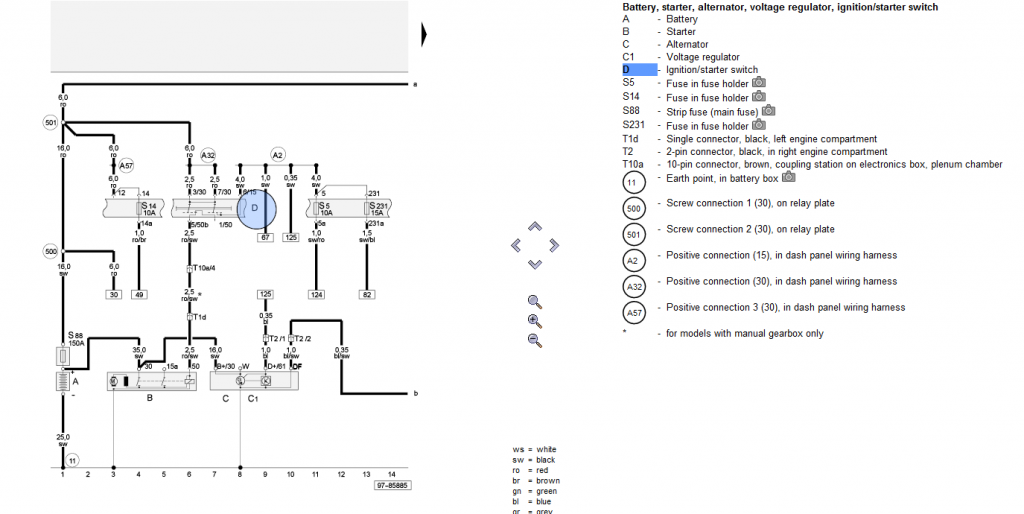Click the 501 screw connection circle in the diagram
Screen dimensions: 1024x514
(x=50, y=122)
